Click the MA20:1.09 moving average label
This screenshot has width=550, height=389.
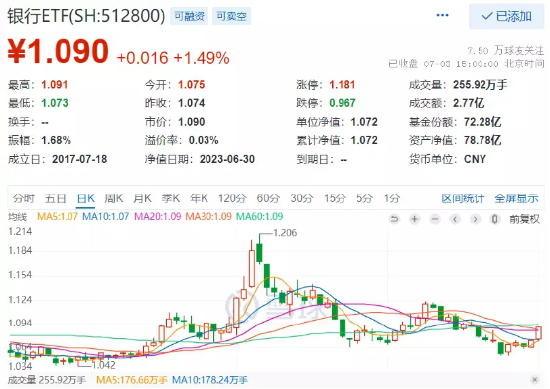coord(157,216)
